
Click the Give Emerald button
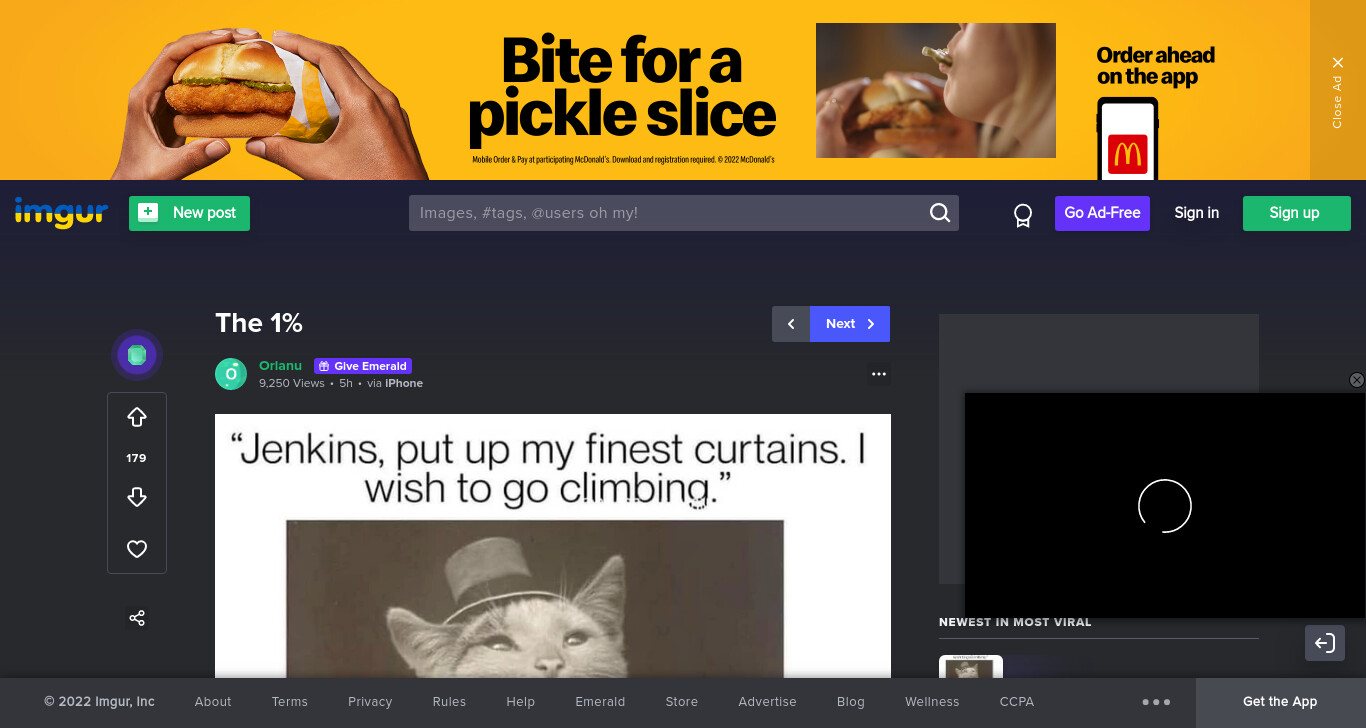click(363, 366)
